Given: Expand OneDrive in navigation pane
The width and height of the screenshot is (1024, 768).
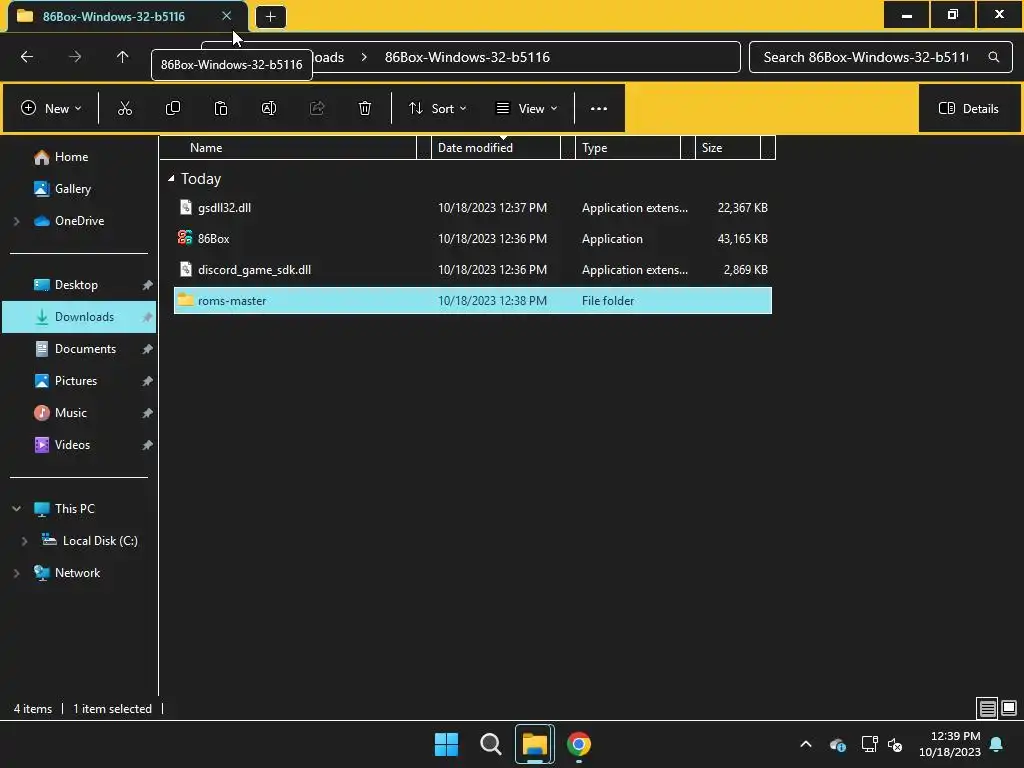Looking at the screenshot, I should (x=17, y=221).
